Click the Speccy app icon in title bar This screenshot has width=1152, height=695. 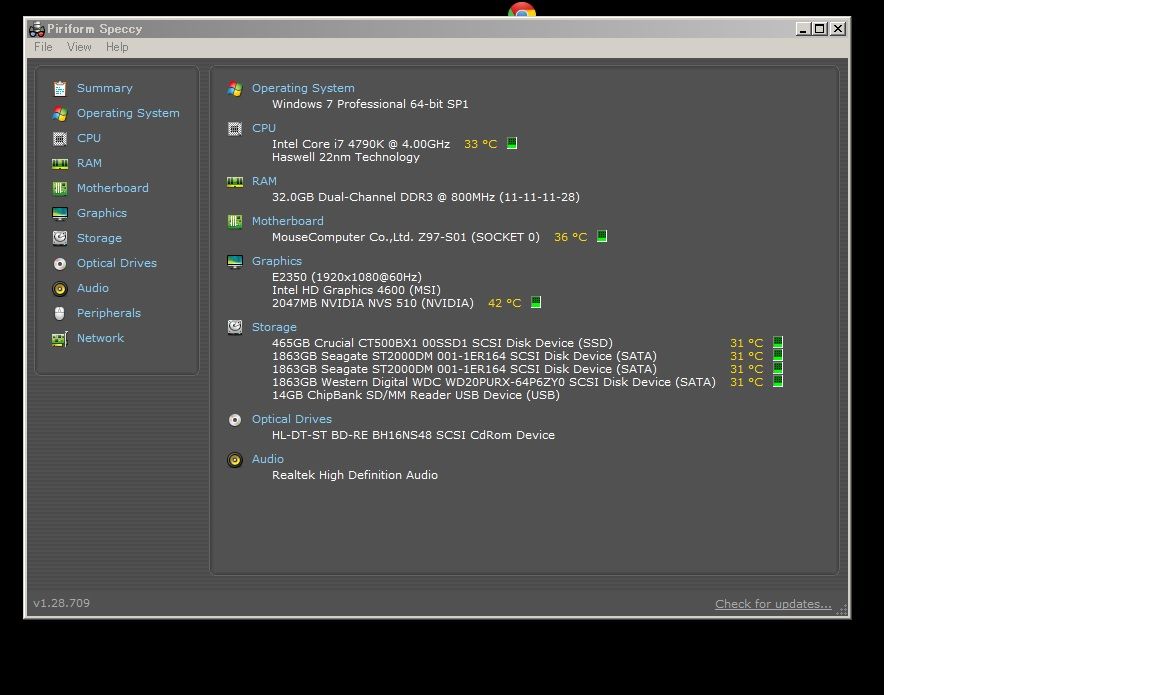pyautogui.click(x=37, y=29)
